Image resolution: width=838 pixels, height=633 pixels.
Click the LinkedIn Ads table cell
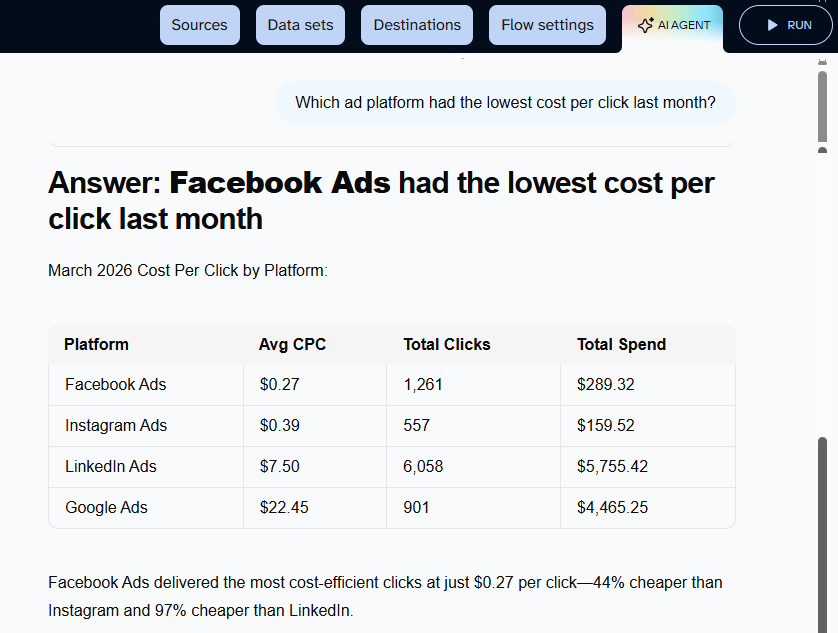(x=111, y=466)
